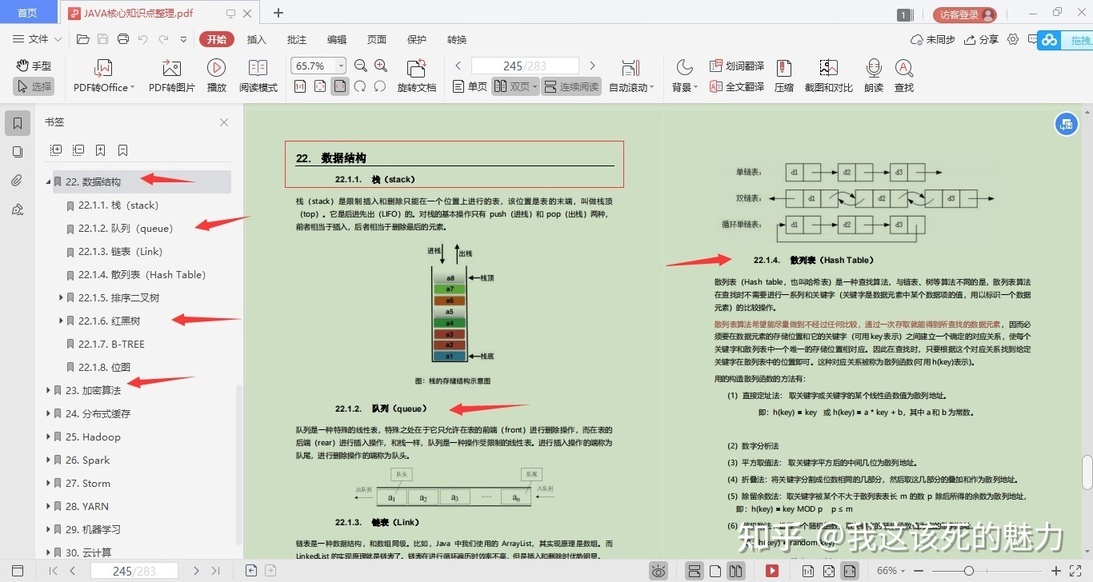Open the 插入 ribbon tab

pyautogui.click(x=257, y=39)
